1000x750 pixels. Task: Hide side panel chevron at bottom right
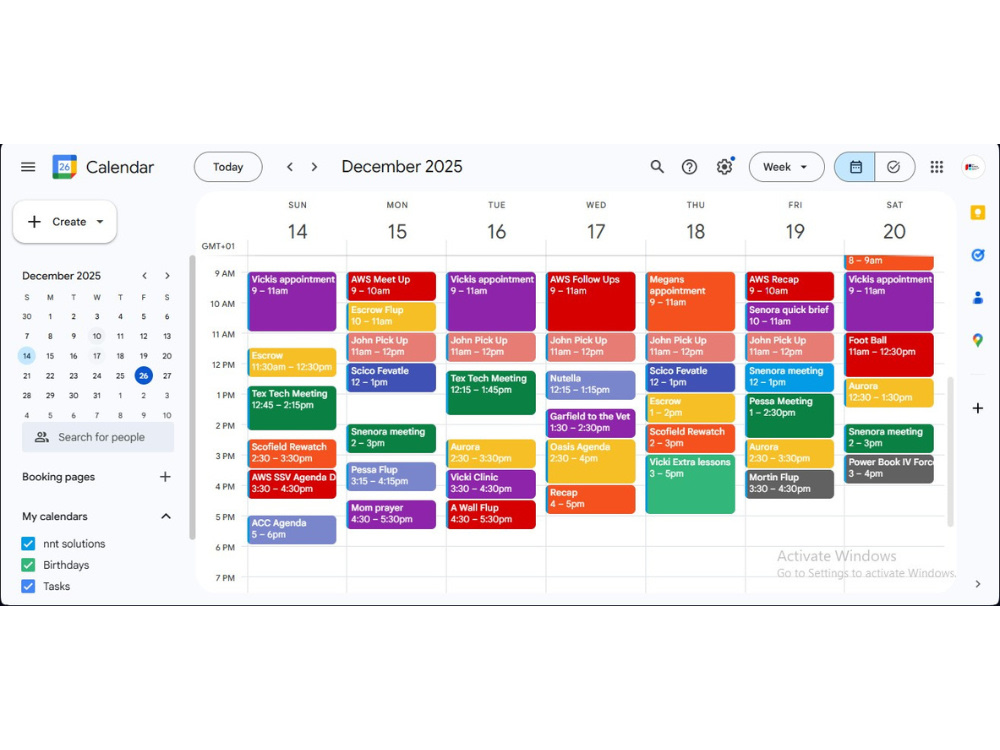[978, 584]
